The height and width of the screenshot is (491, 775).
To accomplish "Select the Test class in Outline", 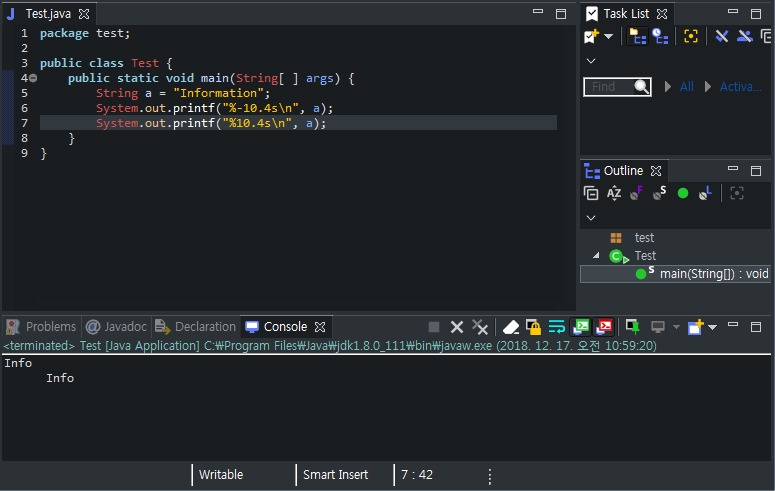I will click(645, 256).
